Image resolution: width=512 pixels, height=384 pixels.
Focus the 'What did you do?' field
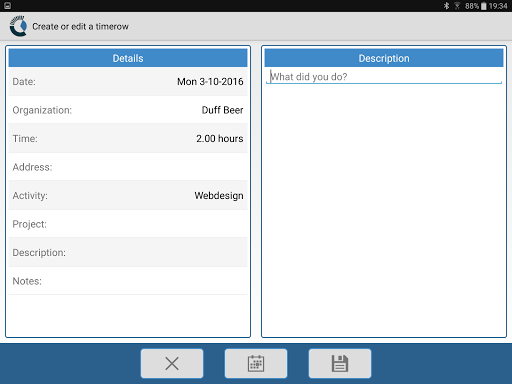click(x=384, y=77)
